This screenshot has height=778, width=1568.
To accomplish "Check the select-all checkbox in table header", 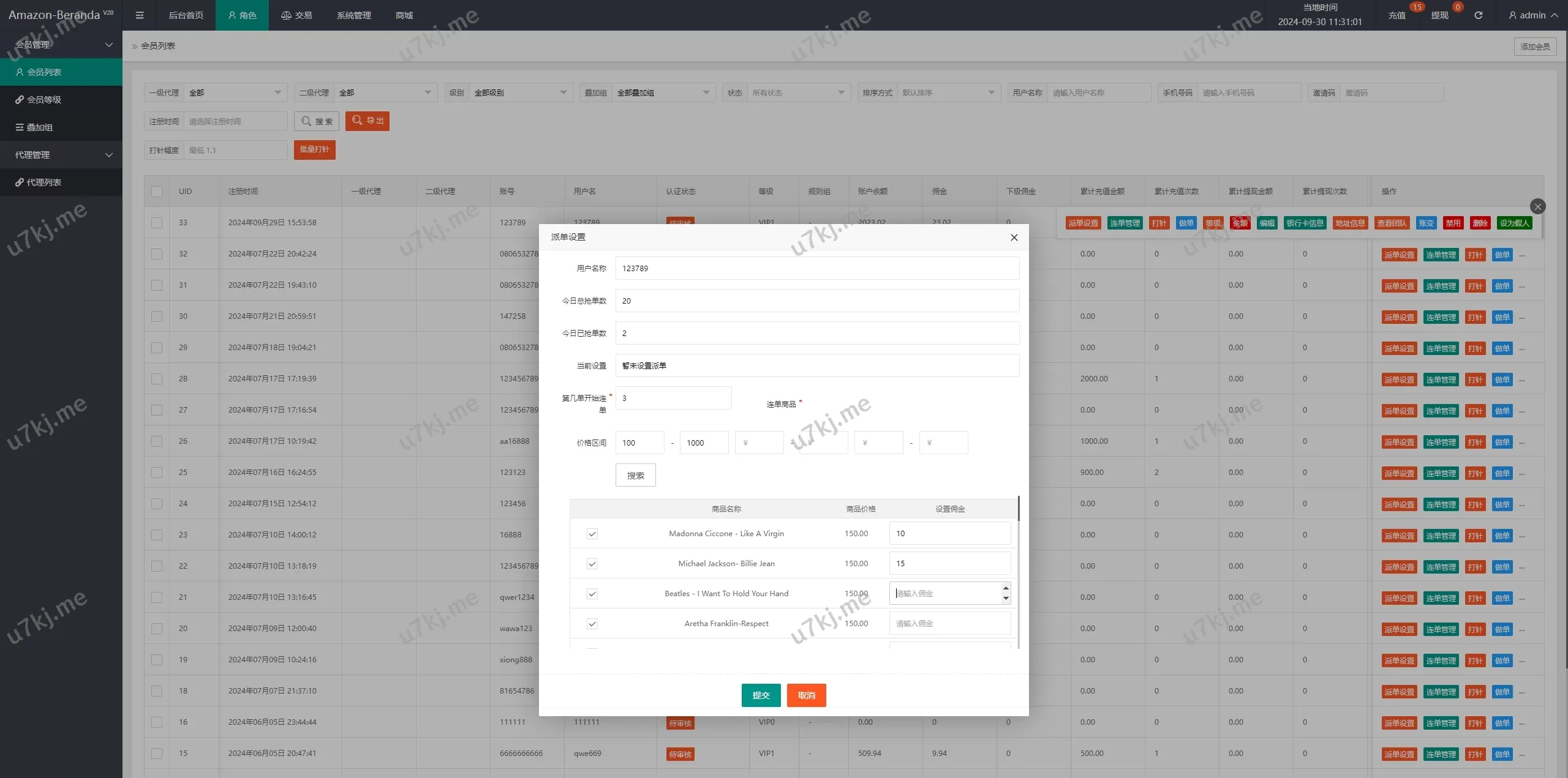I will click(157, 192).
